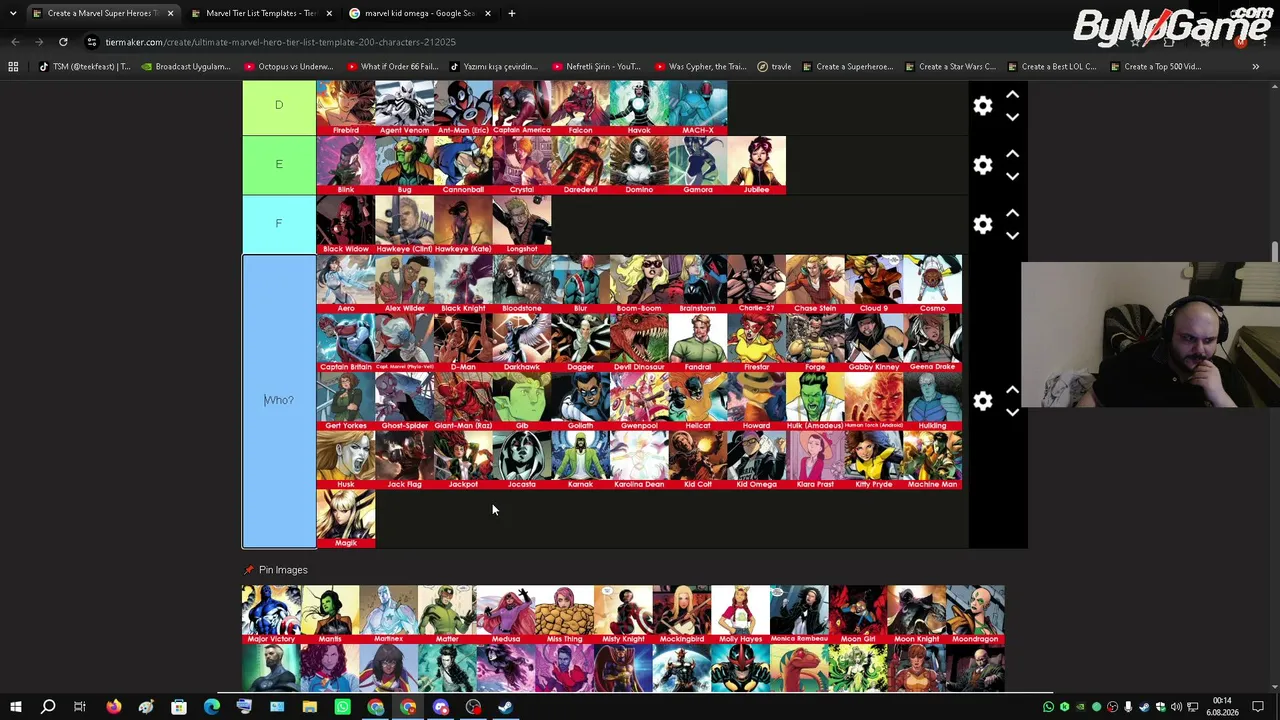Open WhatsApp from the taskbar
Image resolution: width=1280 pixels, height=720 pixels.
342,707
